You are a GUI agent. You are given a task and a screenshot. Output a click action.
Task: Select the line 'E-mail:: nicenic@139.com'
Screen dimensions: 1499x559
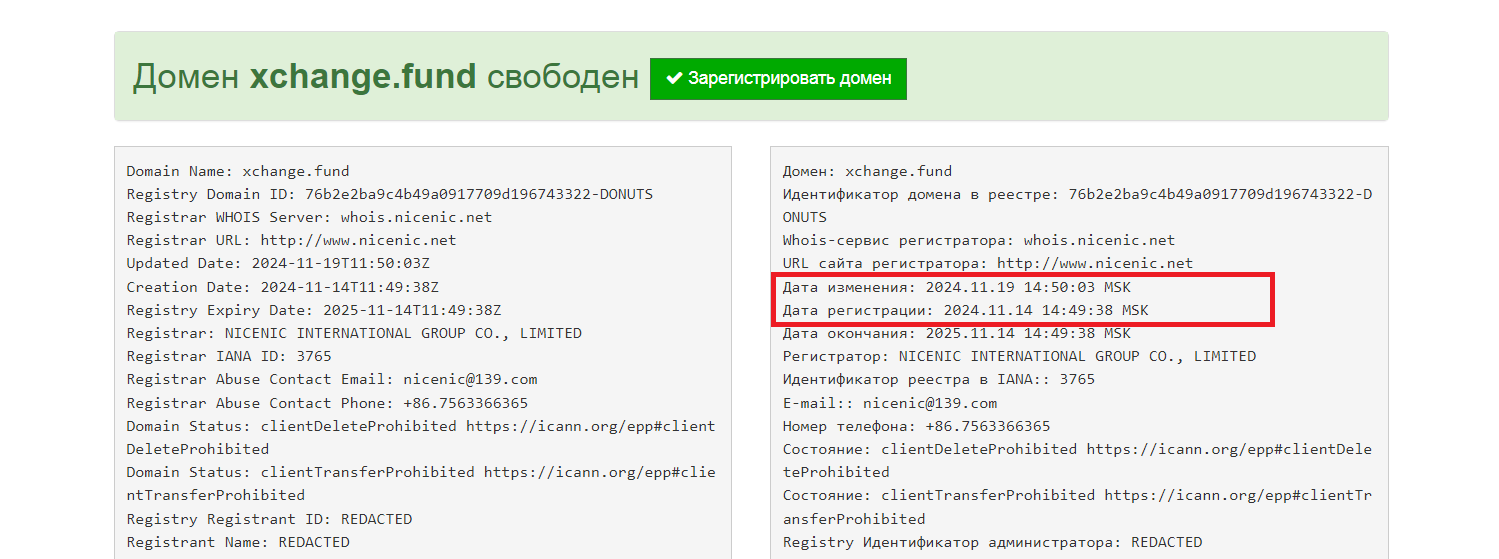890,403
